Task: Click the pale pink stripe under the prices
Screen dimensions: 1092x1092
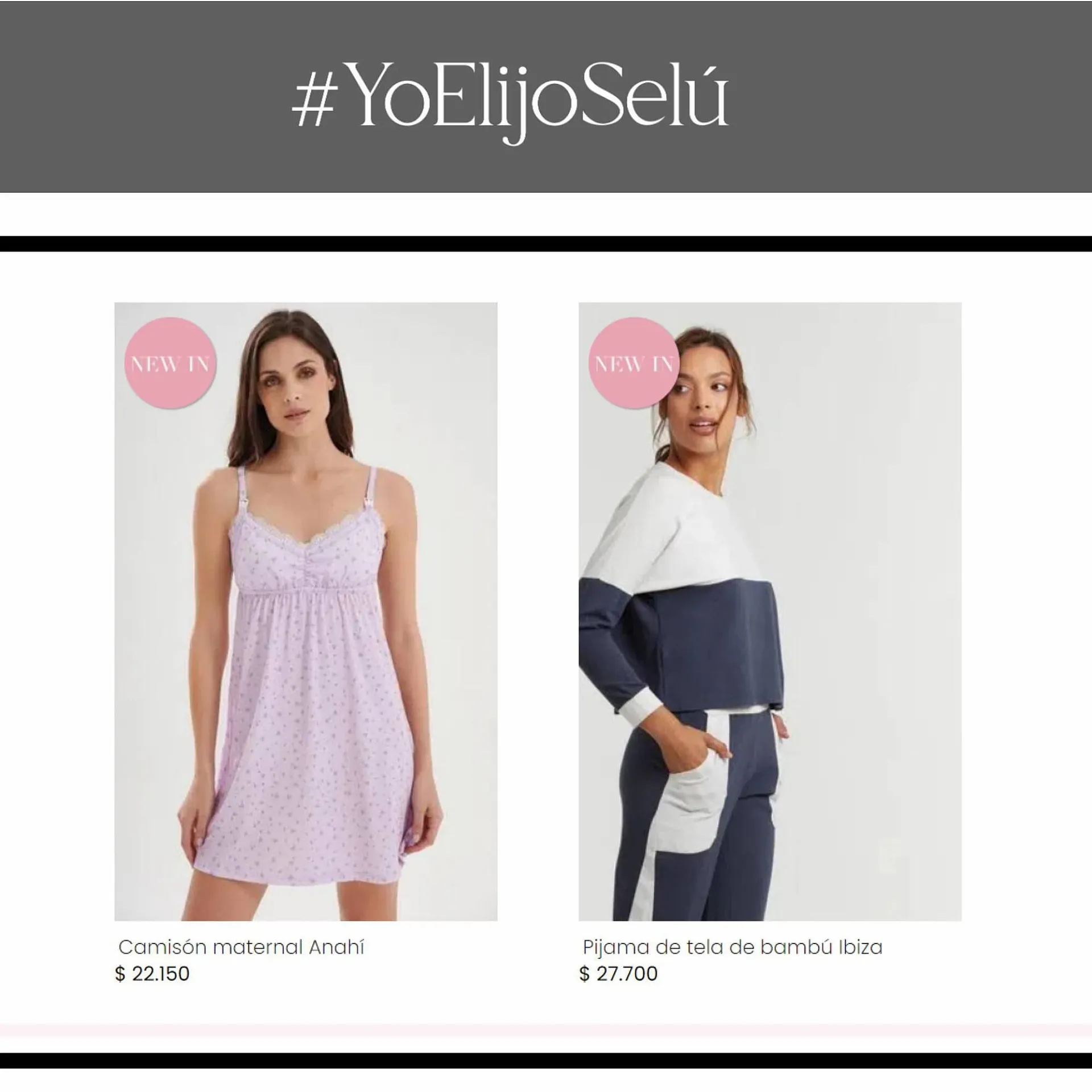Action: click(546, 1030)
